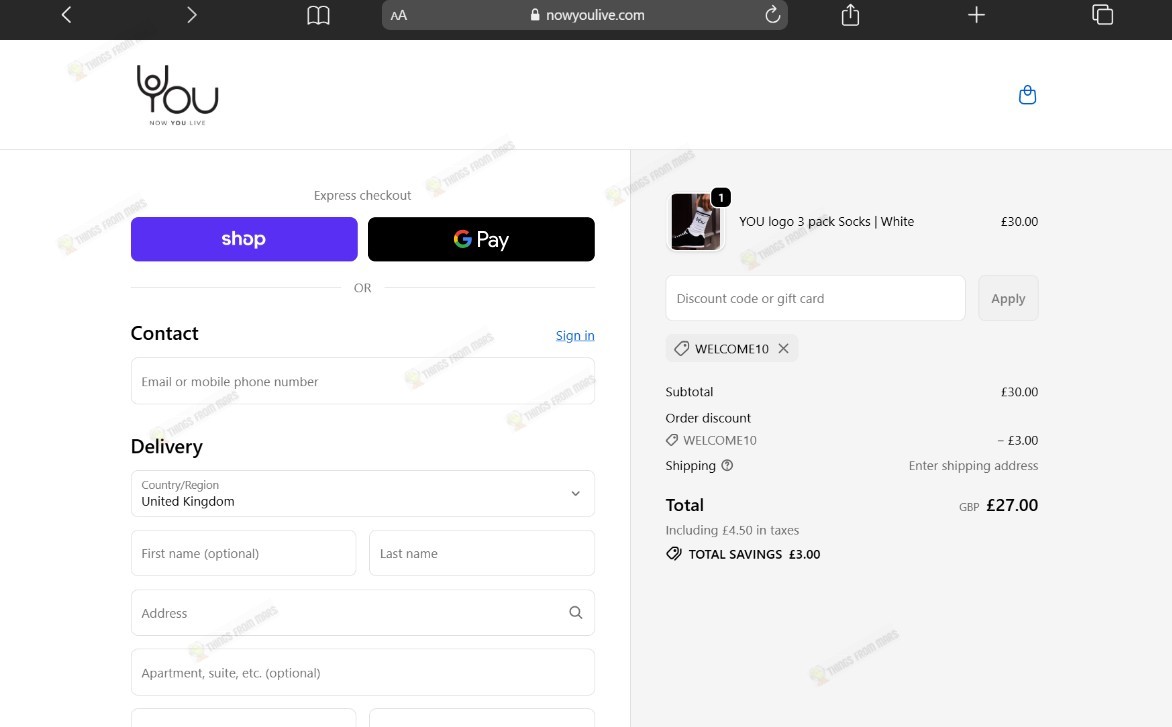This screenshot has height=727, width=1172.
Task: Click the quantity badge on socks image
Action: click(x=721, y=197)
